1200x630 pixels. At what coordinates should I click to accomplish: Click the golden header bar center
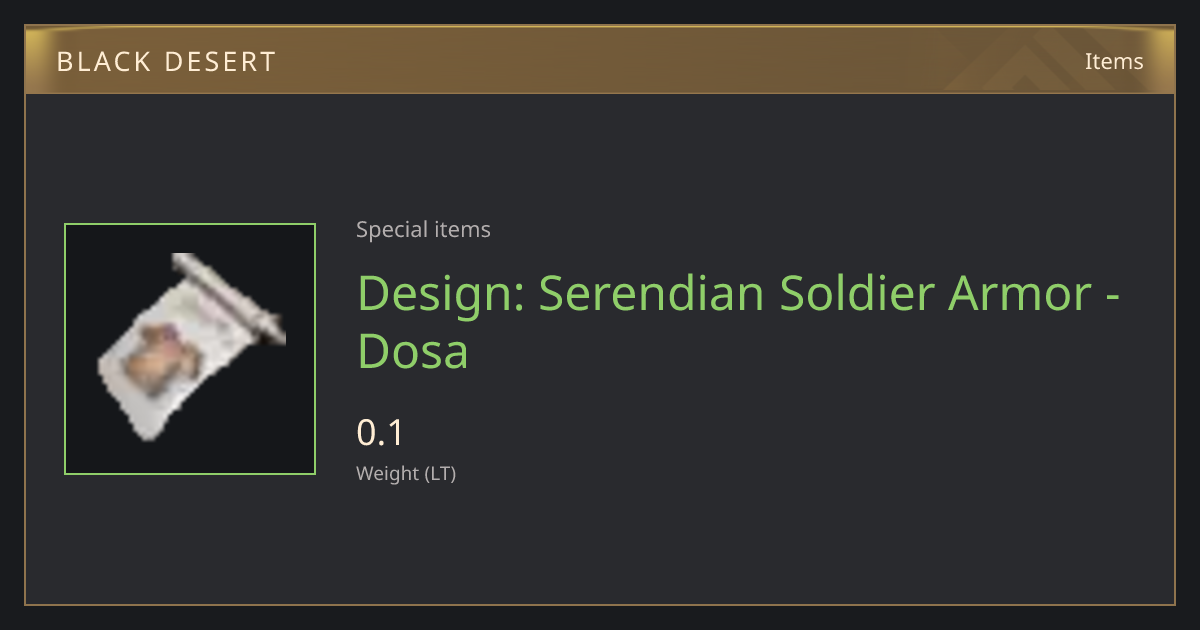tap(600, 60)
